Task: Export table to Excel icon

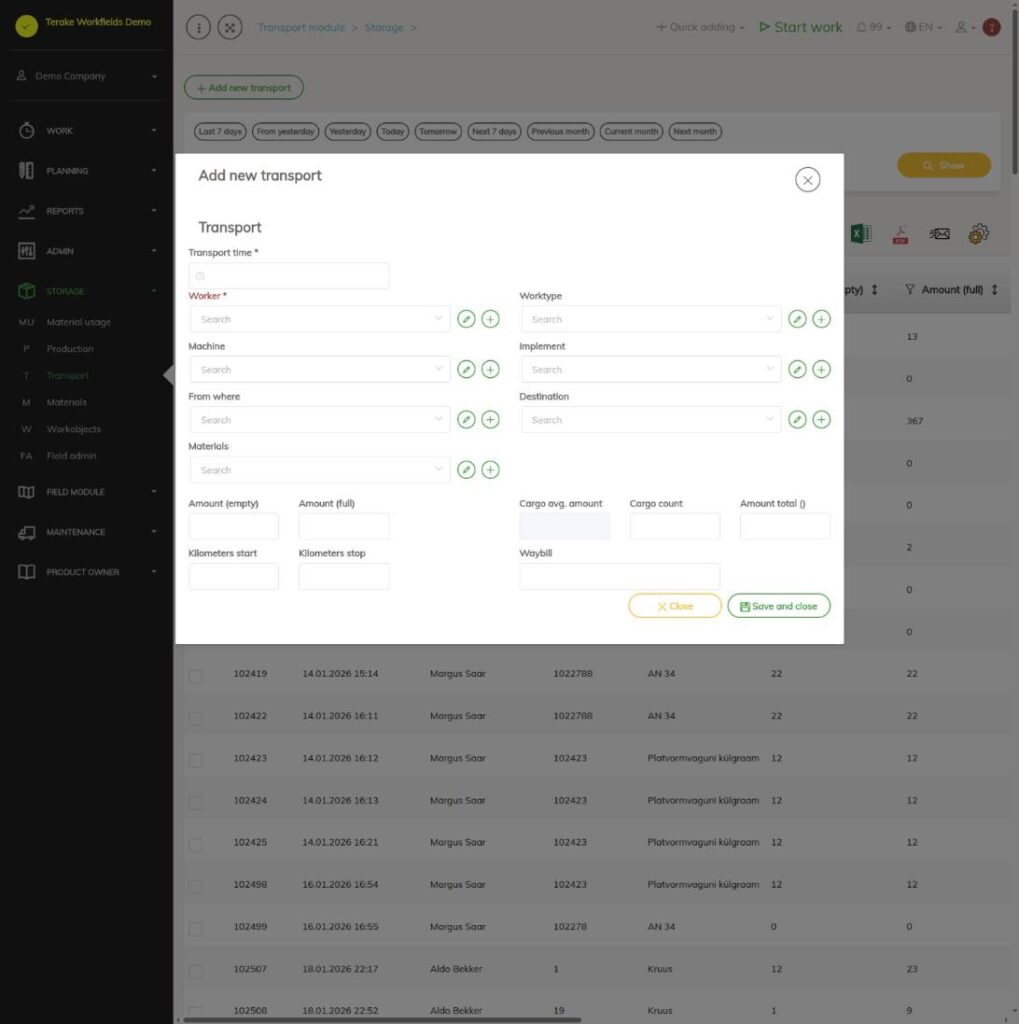Action: pos(861,234)
